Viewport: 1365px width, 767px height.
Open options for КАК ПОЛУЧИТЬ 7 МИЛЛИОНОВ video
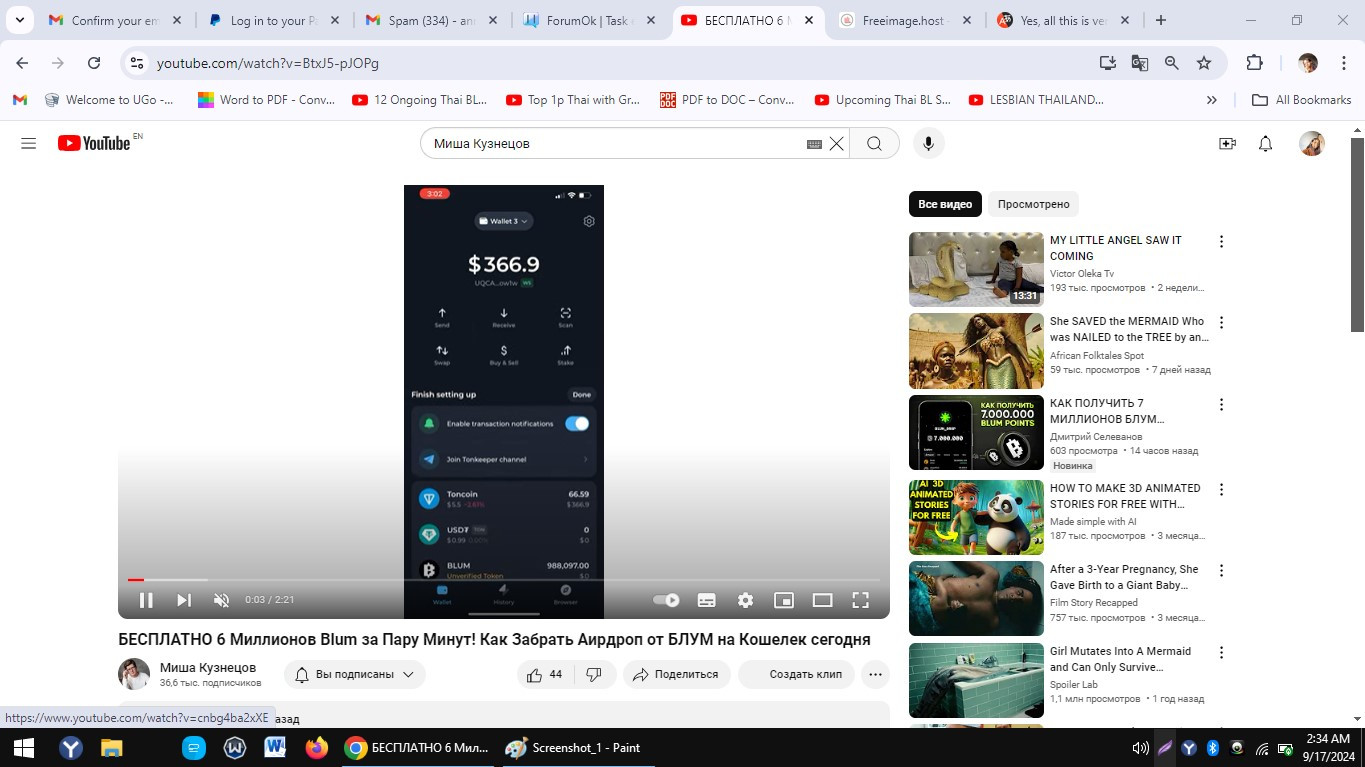pos(1220,404)
